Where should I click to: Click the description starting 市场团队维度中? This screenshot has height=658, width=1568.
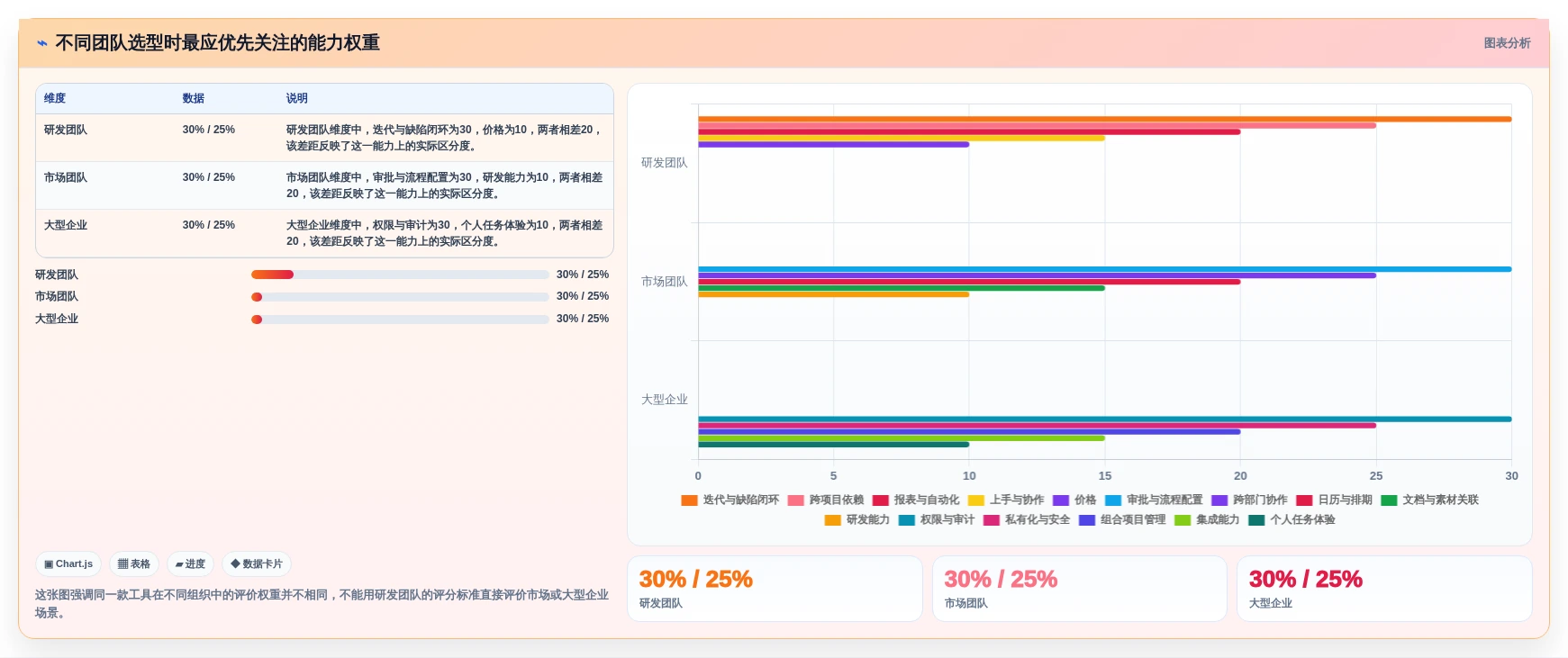(x=445, y=185)
